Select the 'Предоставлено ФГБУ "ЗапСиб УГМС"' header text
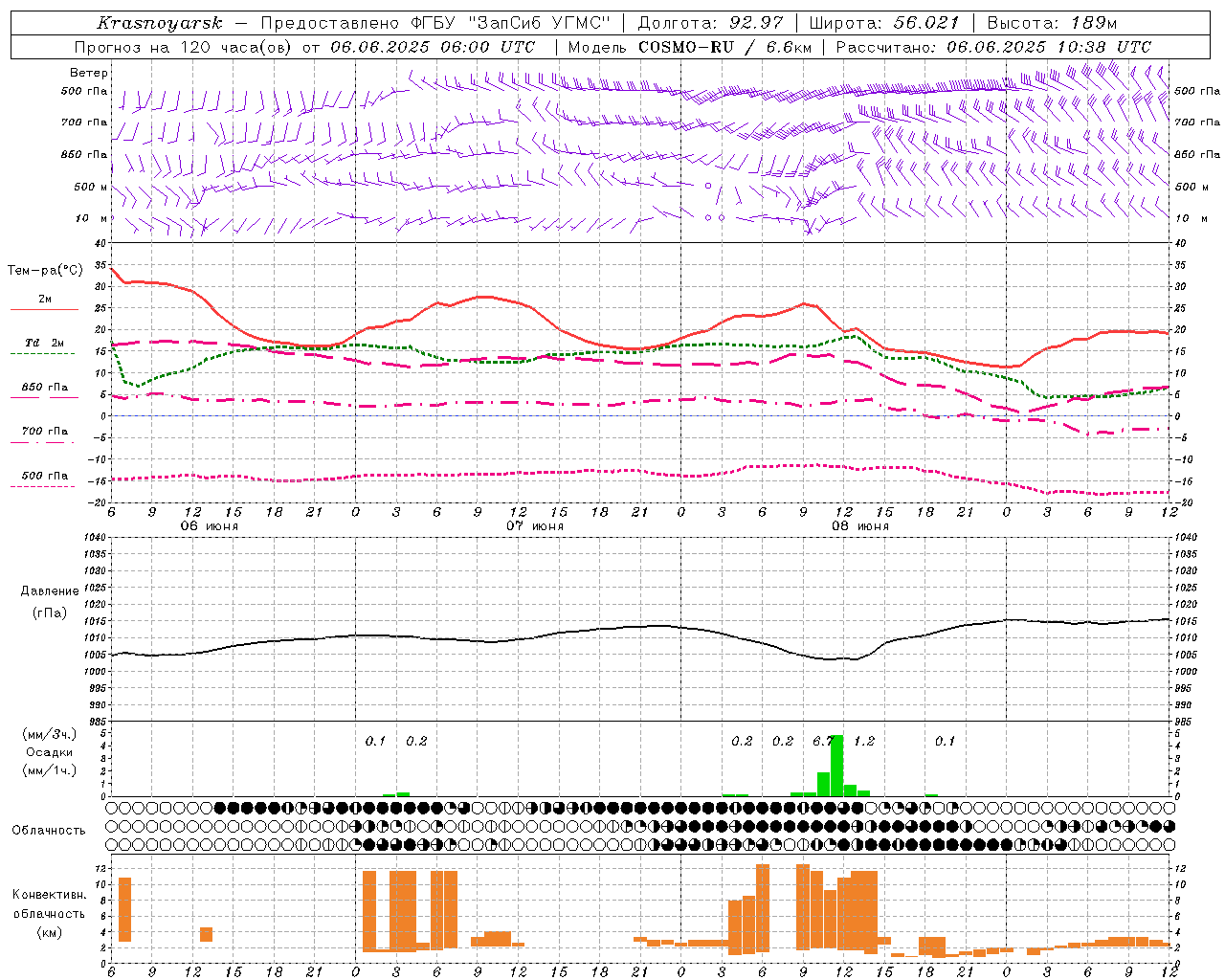The image size is (1225, 980). point(434,23)
